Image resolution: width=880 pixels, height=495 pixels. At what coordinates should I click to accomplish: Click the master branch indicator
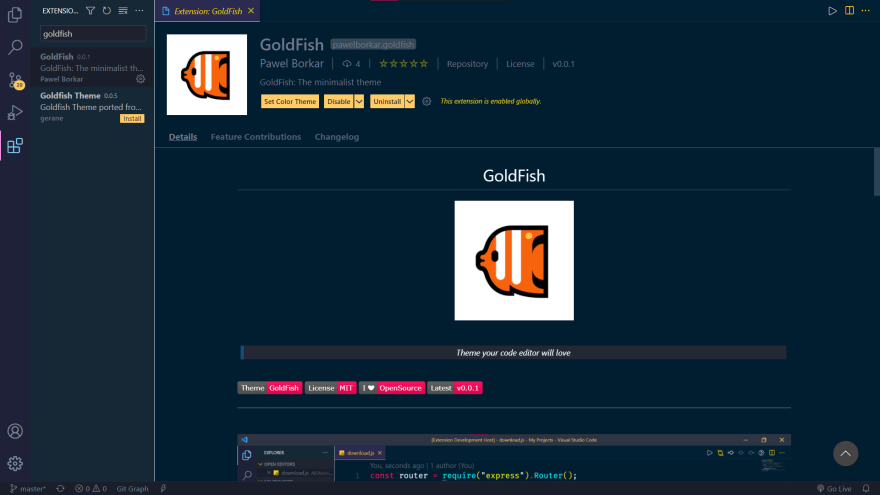28,489
